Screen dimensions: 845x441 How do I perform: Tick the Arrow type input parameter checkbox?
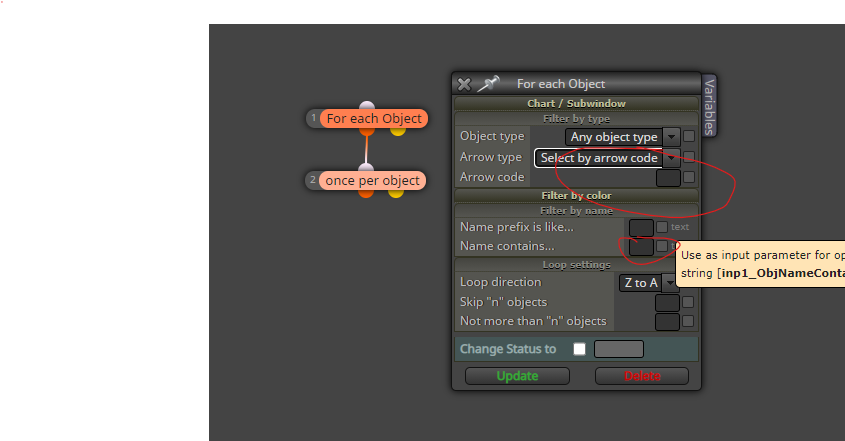[x=689, y=157]
